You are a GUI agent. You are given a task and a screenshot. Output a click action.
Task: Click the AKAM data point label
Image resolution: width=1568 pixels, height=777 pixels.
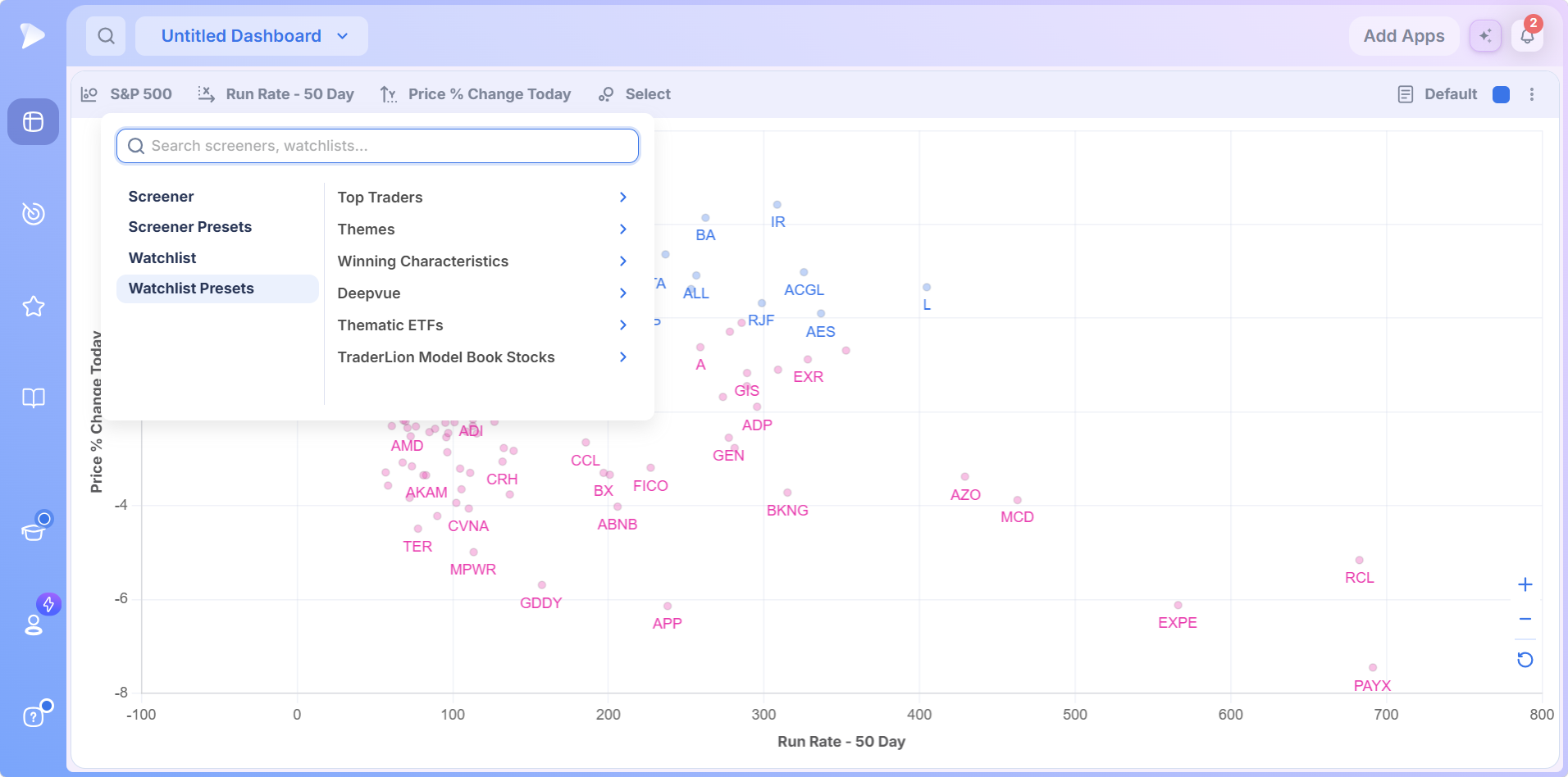point(426,493)
